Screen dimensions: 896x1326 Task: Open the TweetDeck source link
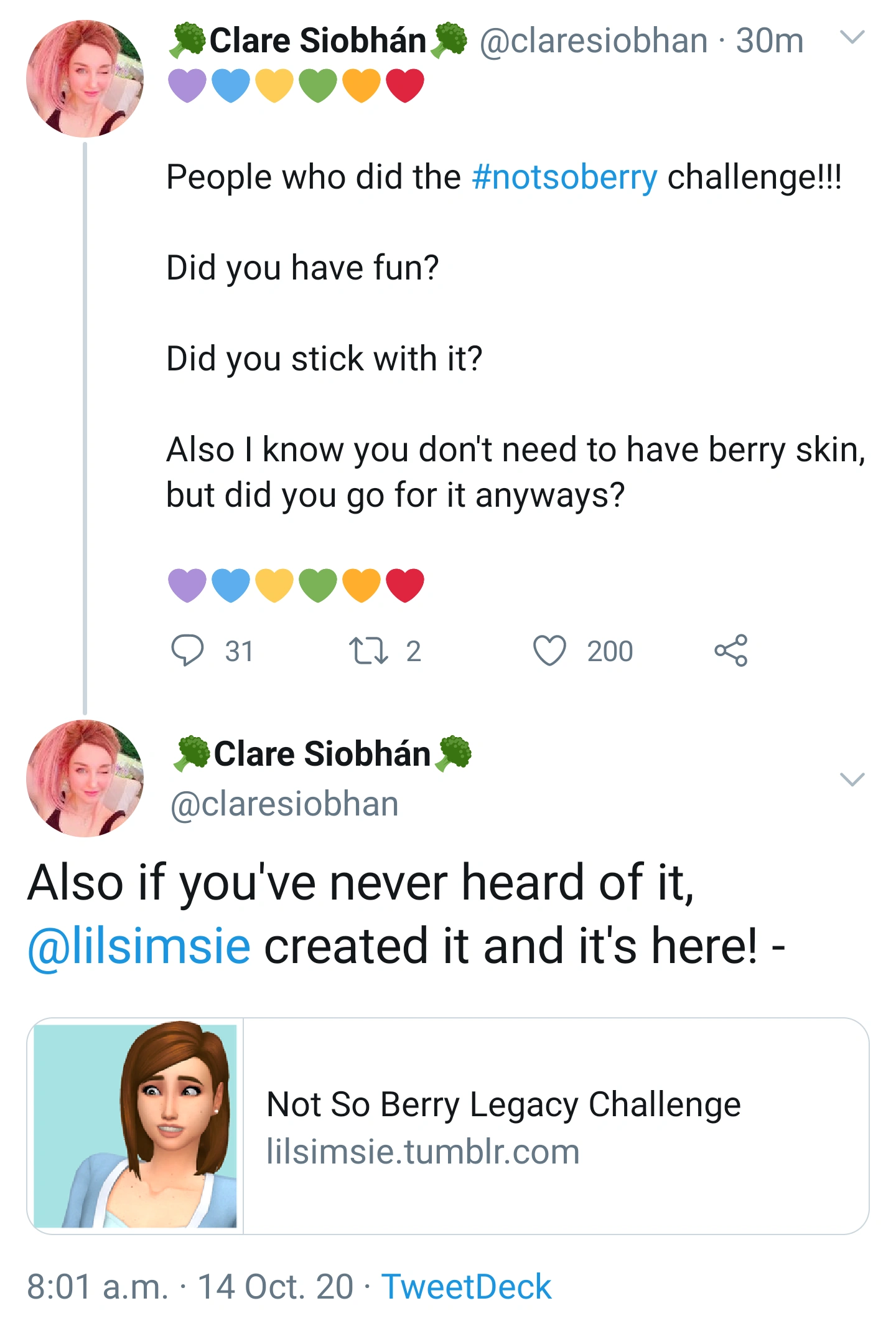point(466,1287)
